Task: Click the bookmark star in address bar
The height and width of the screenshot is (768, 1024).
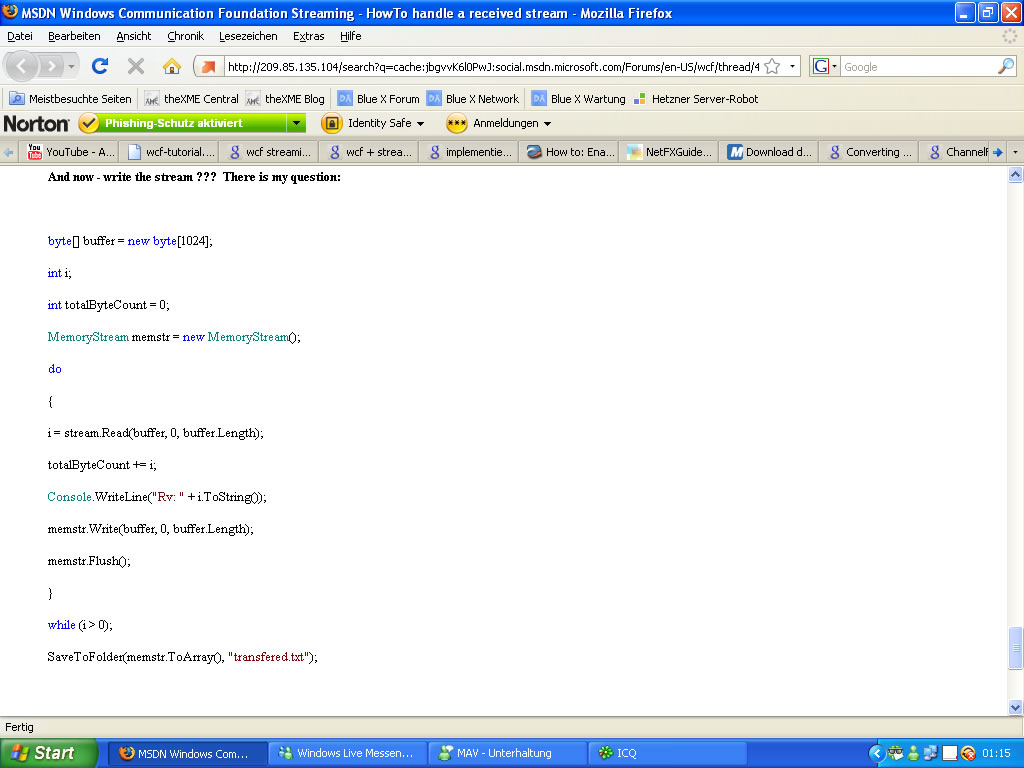Action: pyautogui.click(x=772, y=67)
